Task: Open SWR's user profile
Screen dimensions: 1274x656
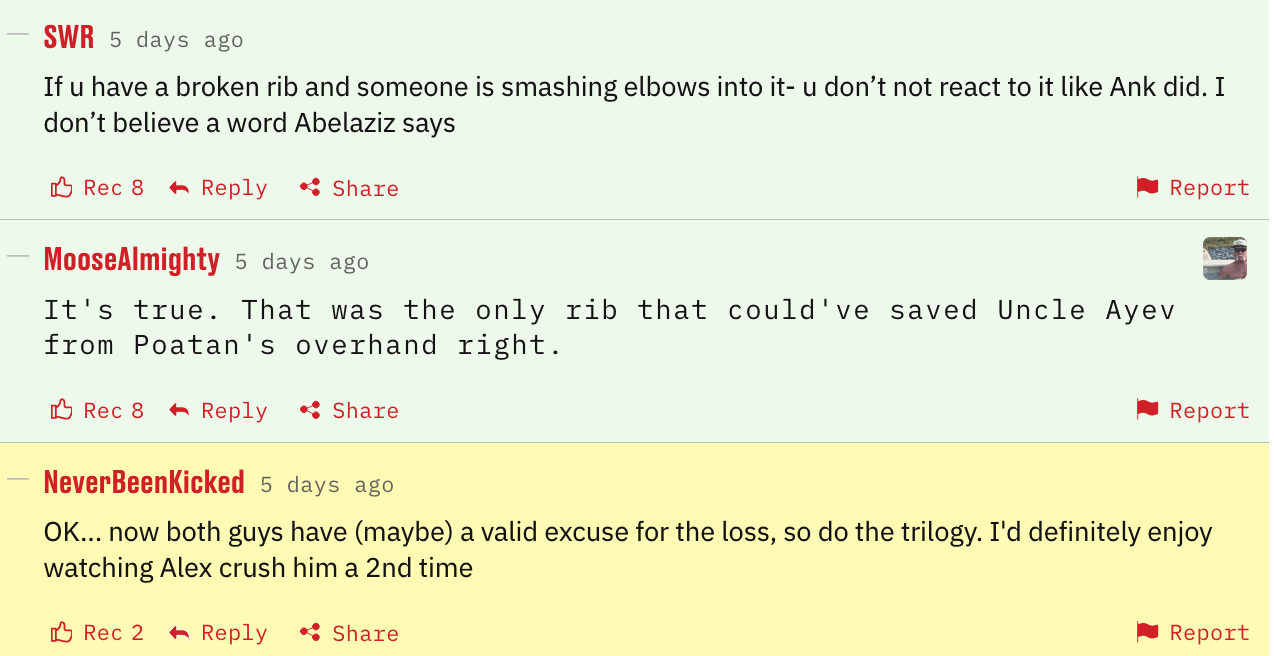Action: tap(69, 38)
